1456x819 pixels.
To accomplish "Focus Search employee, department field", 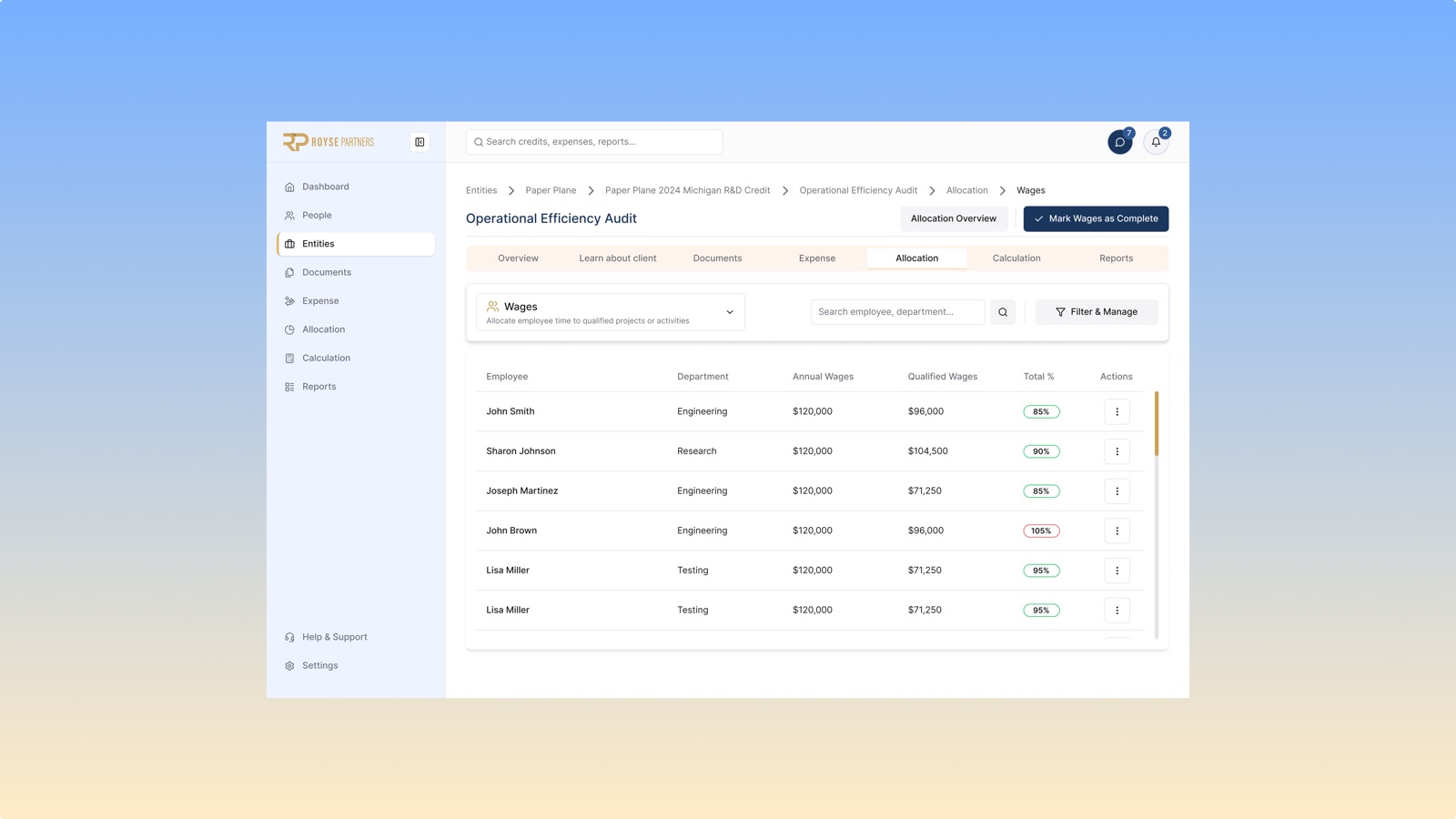I will 897,312.
